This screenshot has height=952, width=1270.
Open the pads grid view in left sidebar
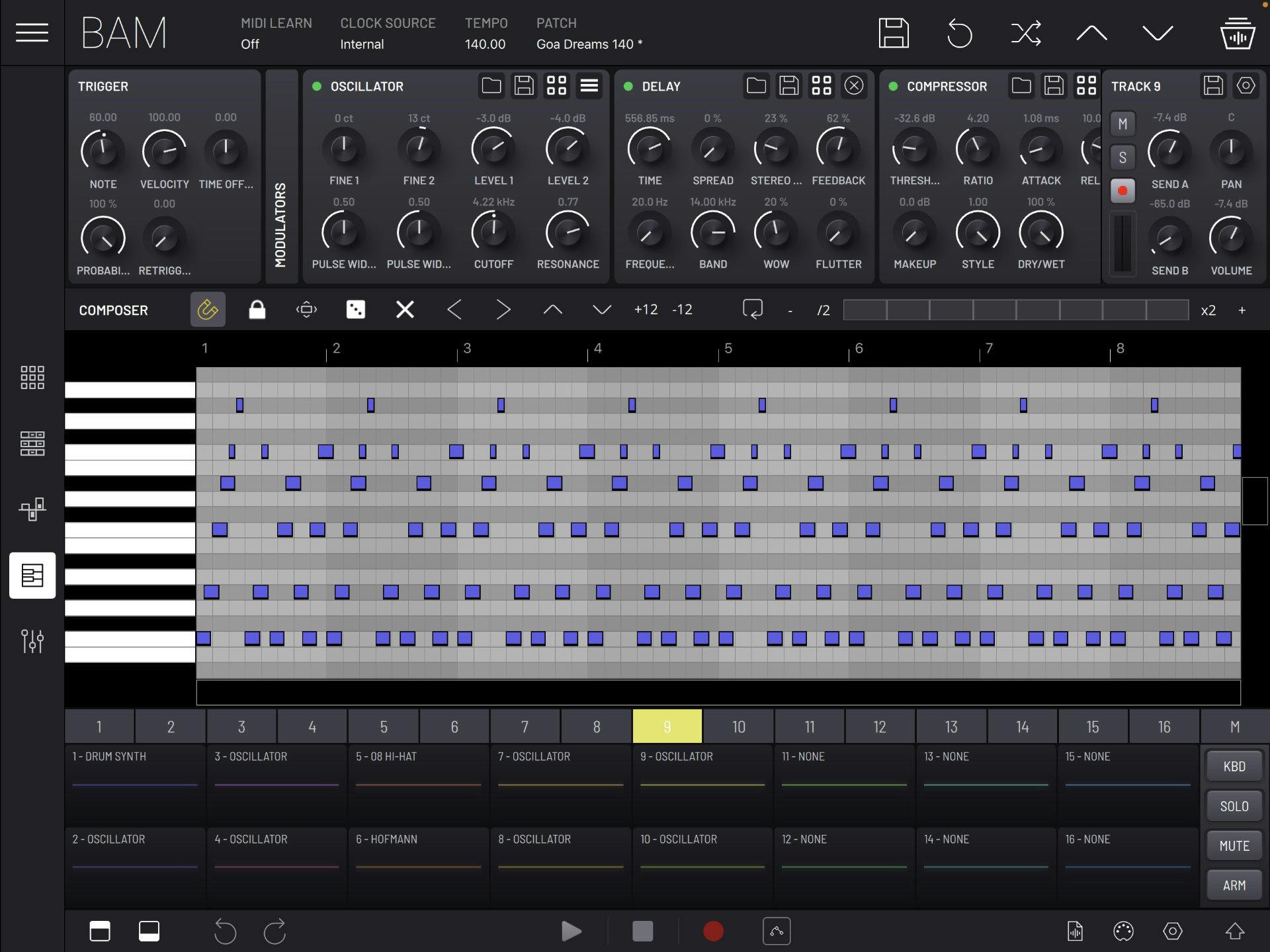[x=31, y=377]
